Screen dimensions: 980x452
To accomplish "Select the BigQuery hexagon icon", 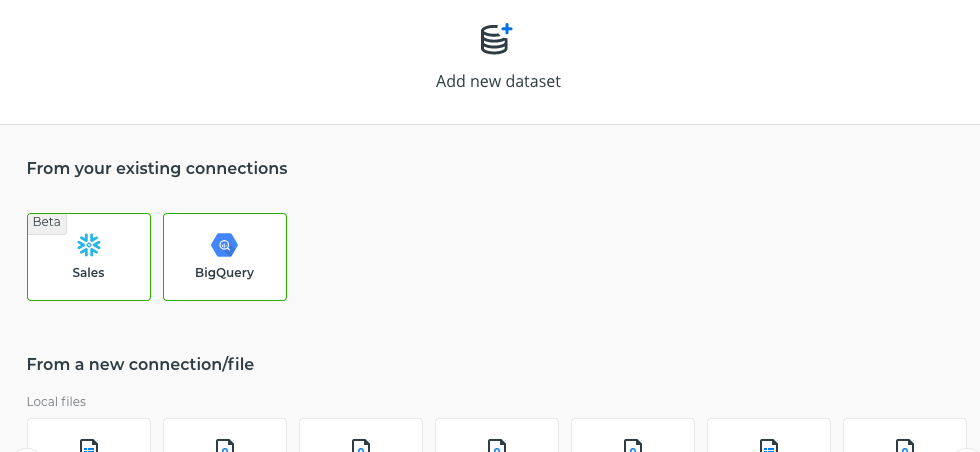I will pos(224,245).
